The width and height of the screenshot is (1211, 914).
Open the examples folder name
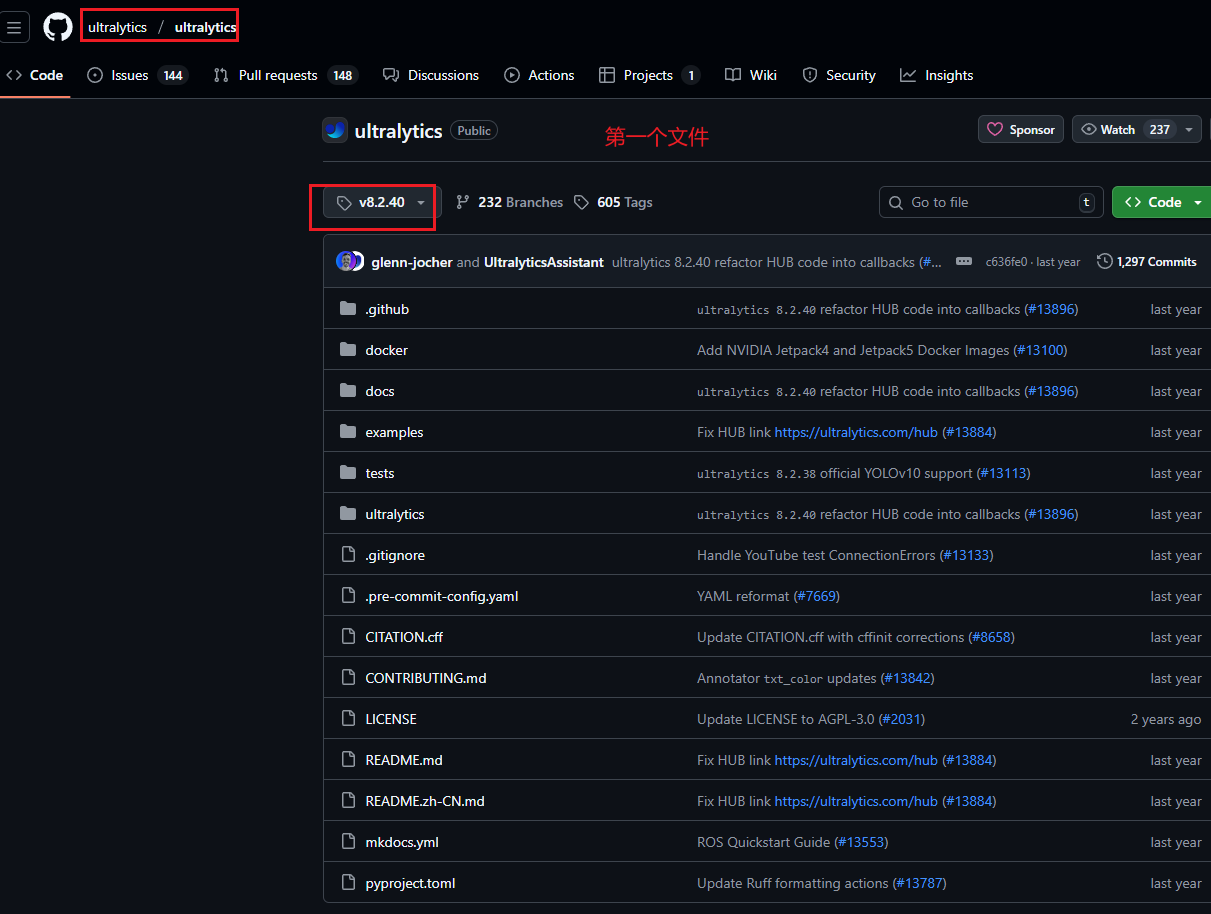click(394, 432)
